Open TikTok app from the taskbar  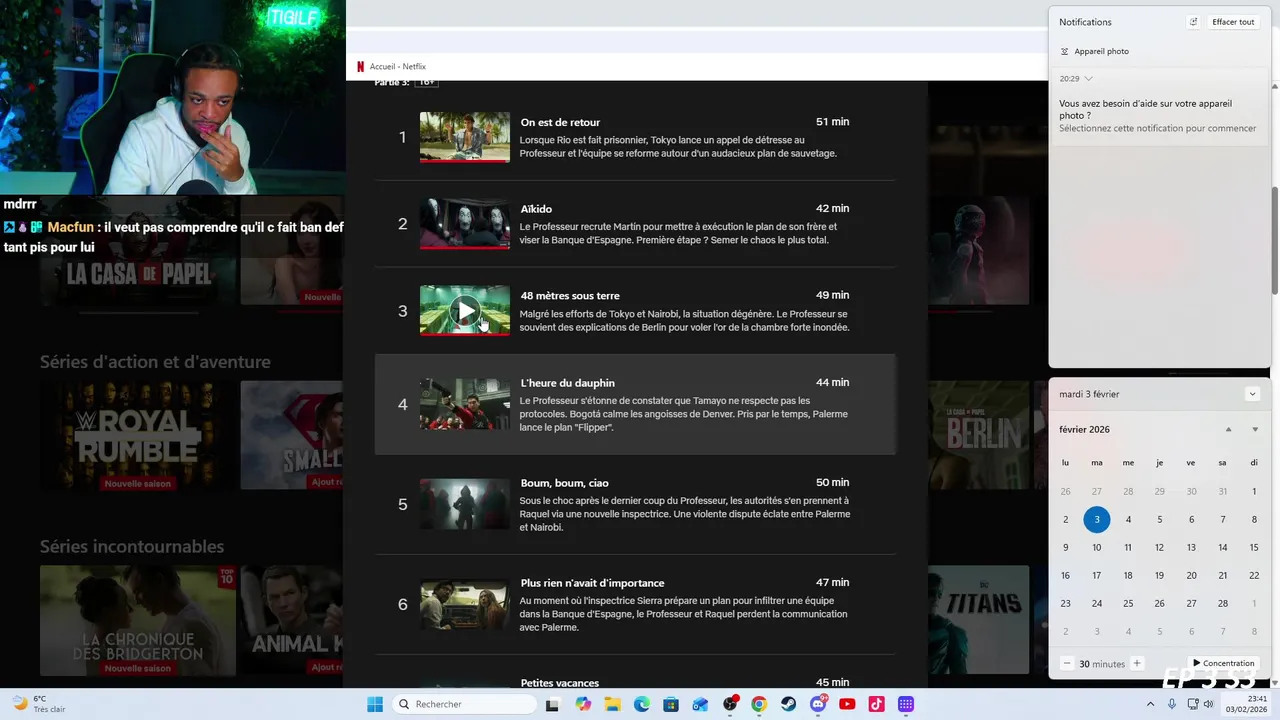pyautogui.click(x=877, y=704)
